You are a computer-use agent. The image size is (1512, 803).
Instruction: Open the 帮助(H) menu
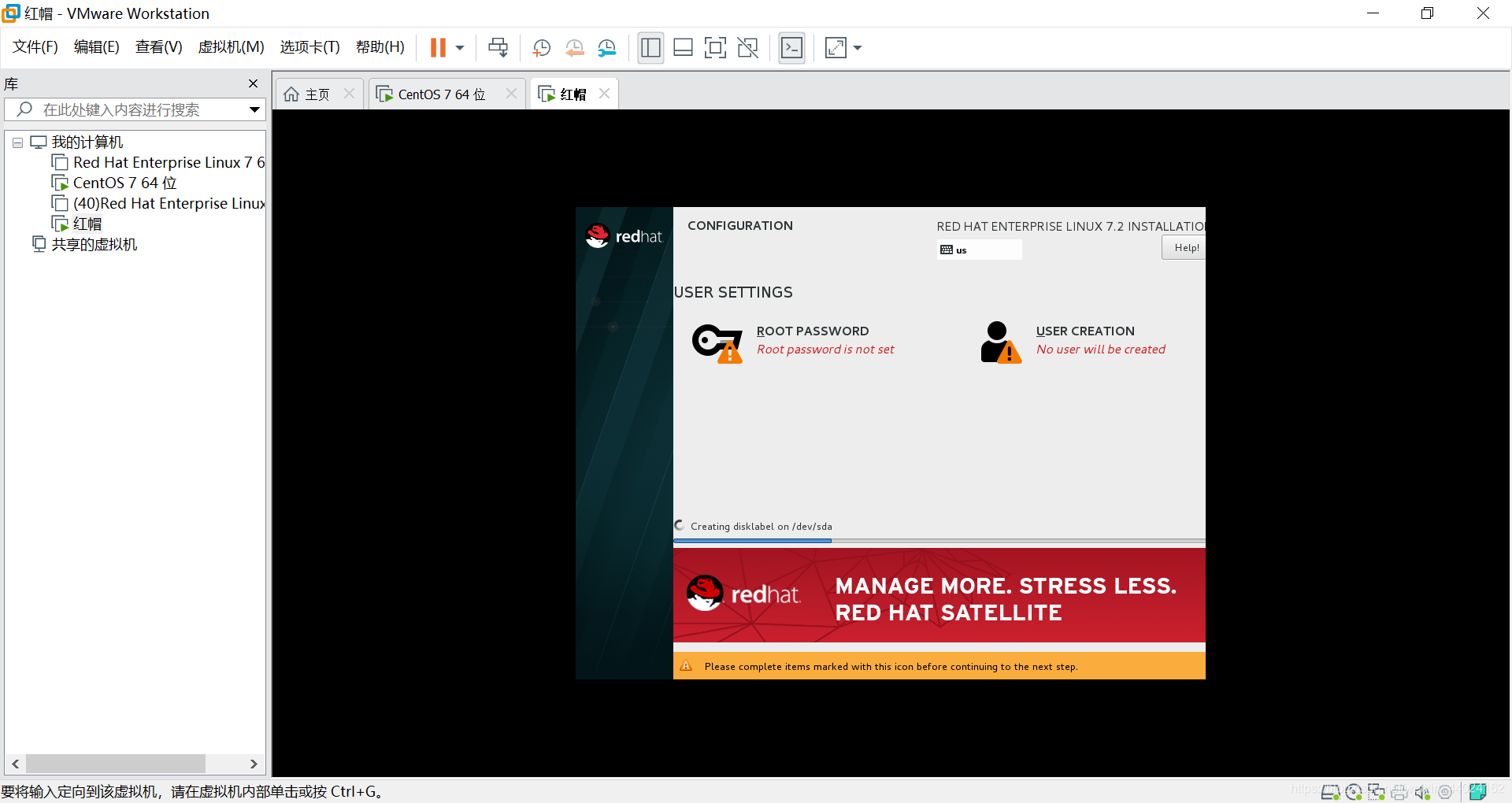(x=380, y=47)
